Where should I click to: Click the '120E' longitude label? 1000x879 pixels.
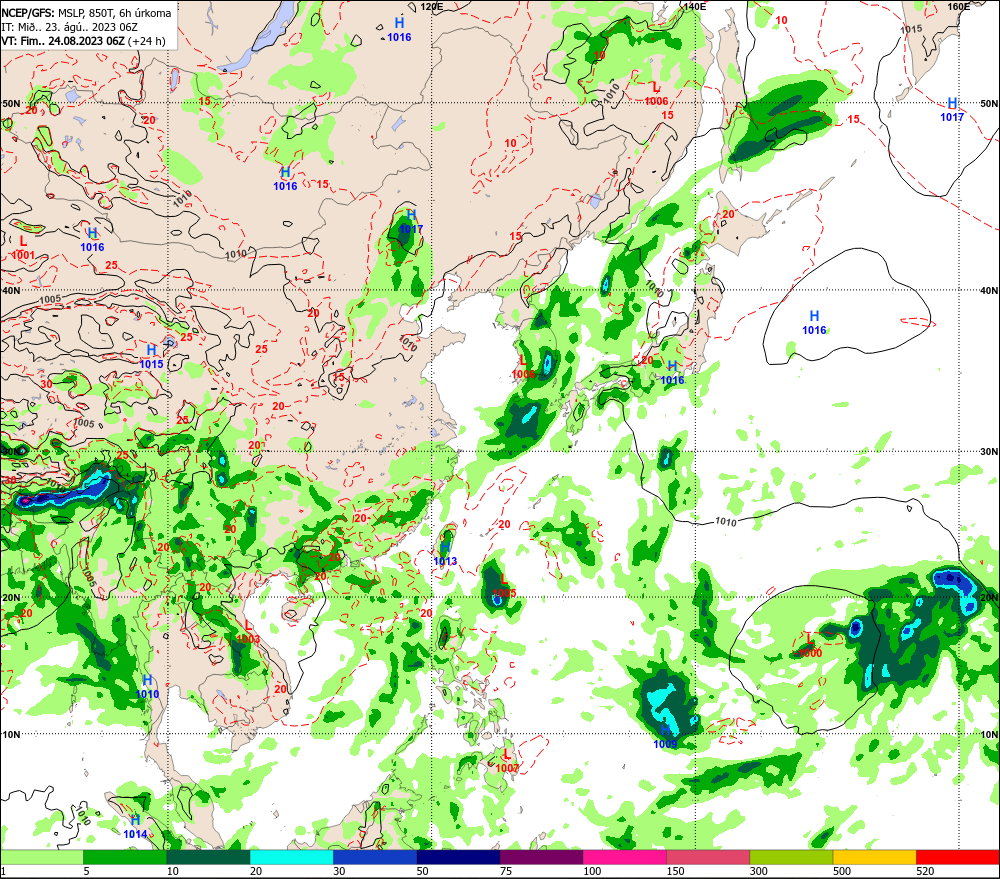(432, 6)
